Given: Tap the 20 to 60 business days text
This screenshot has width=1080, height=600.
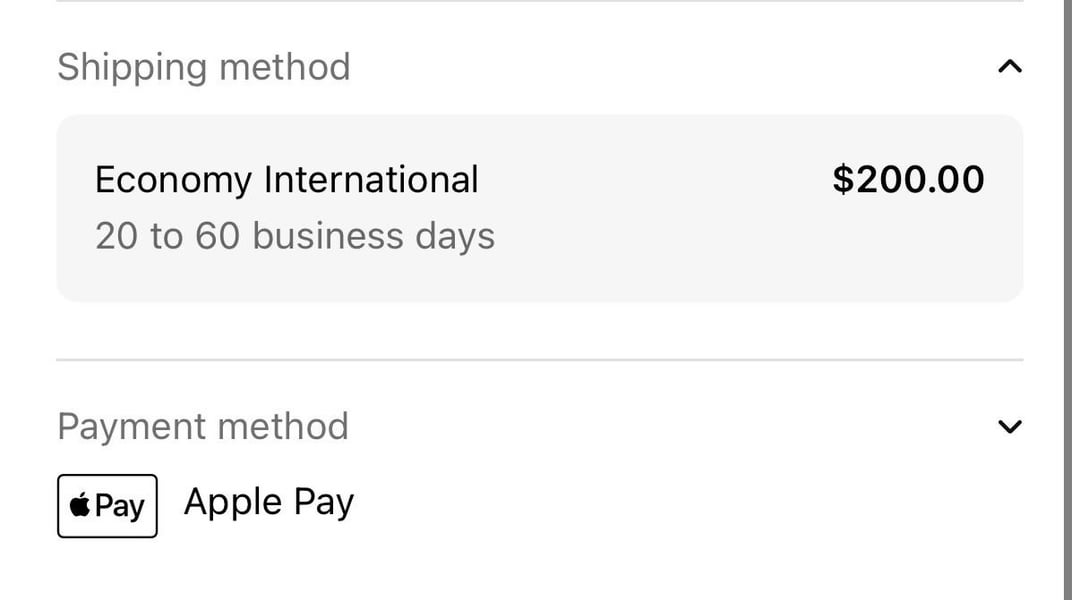Looking at the screenshot, I should 294,236.
